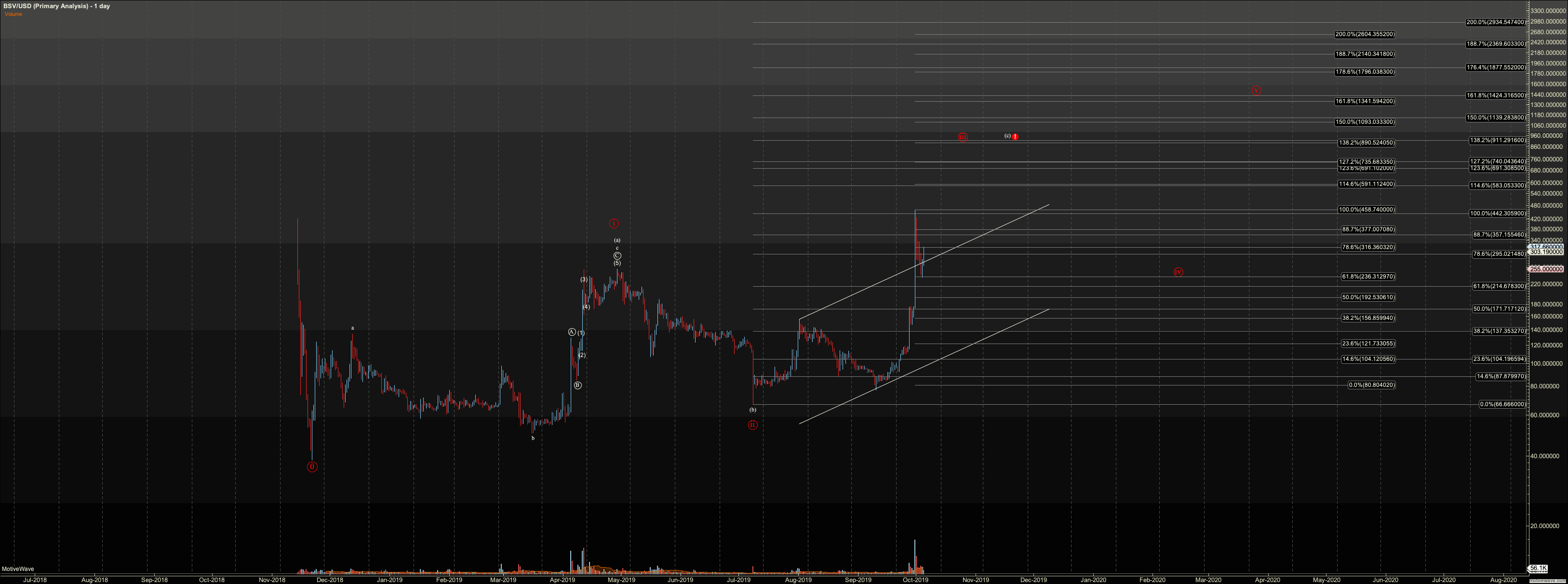Click the red circled ii wave marker
The image size is (1568, 584).
(752, 425)
